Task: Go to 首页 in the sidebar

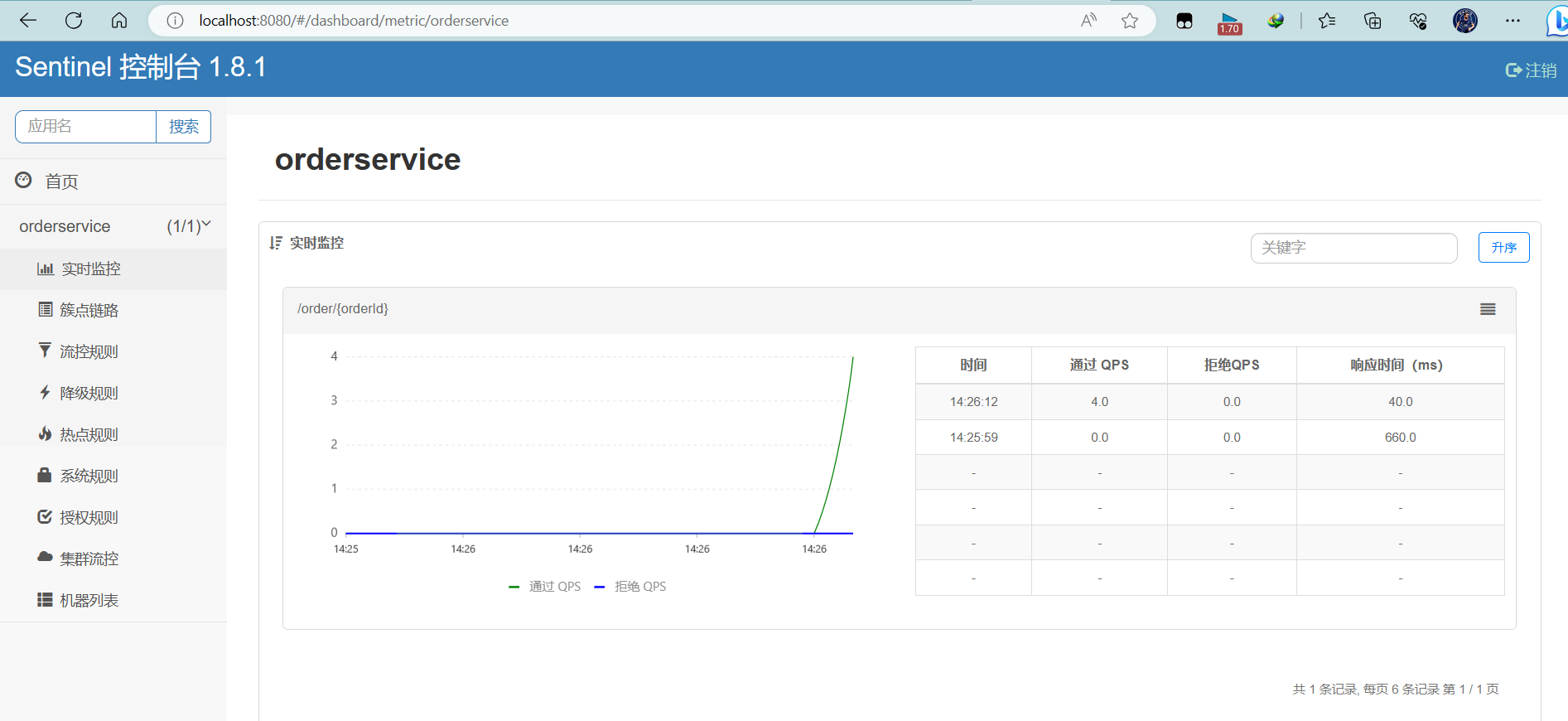Action: (x=61, y=181)
